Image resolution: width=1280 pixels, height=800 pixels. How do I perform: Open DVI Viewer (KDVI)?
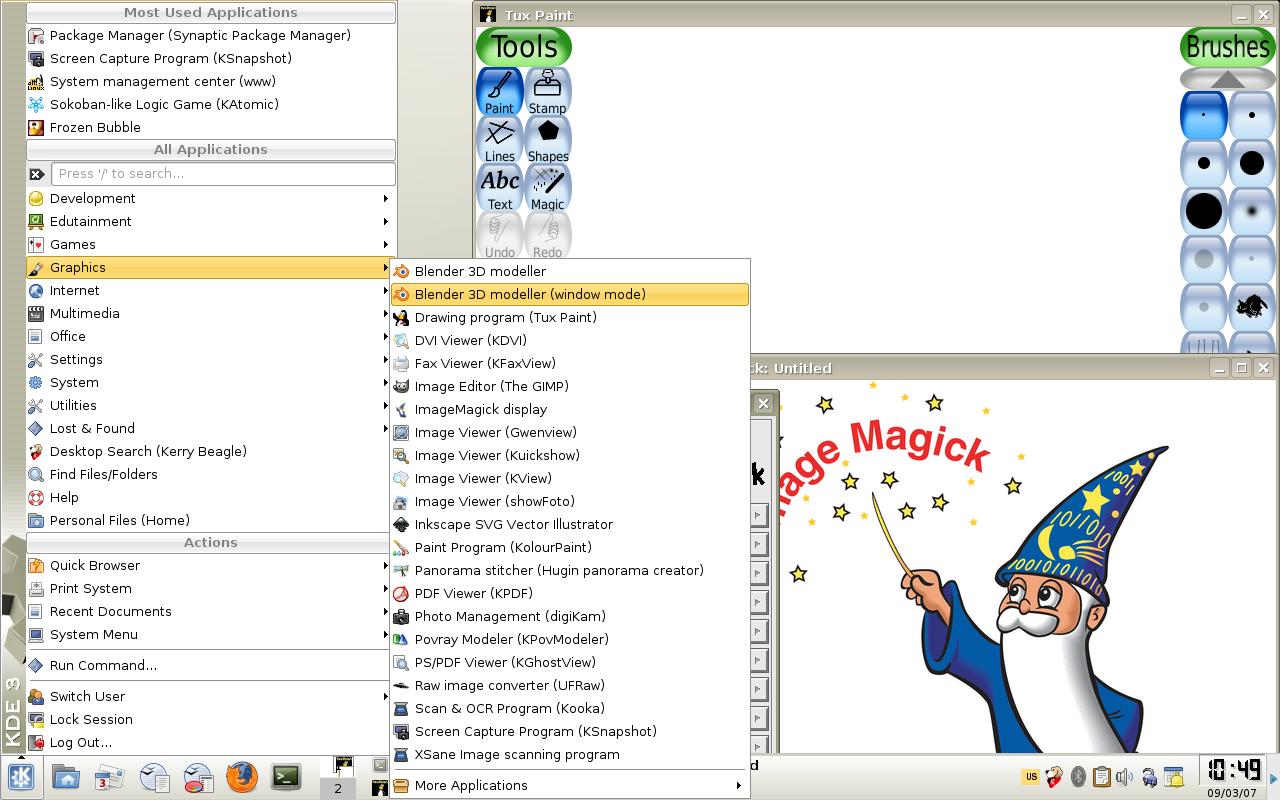coord(569,340)
